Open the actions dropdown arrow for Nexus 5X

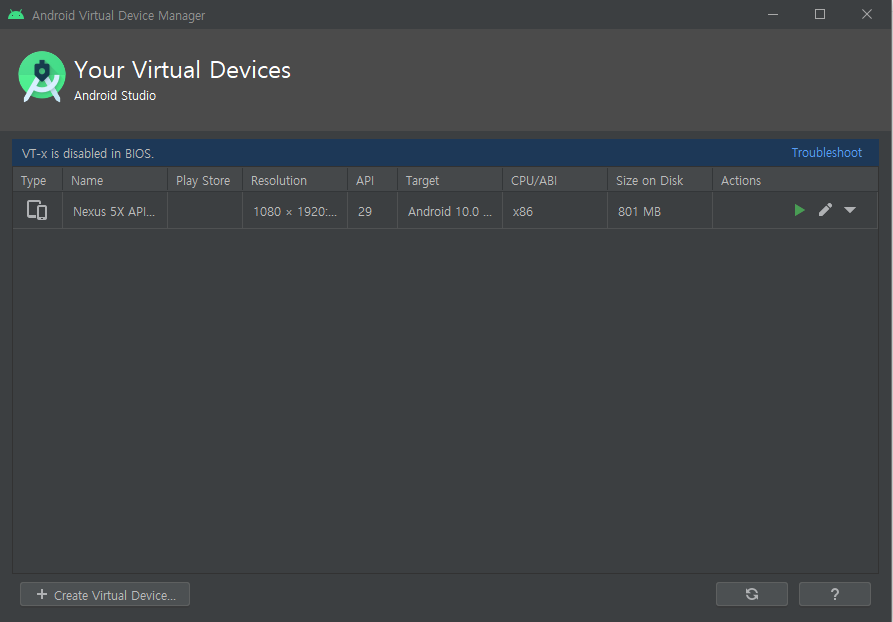[x=850, y=210]
